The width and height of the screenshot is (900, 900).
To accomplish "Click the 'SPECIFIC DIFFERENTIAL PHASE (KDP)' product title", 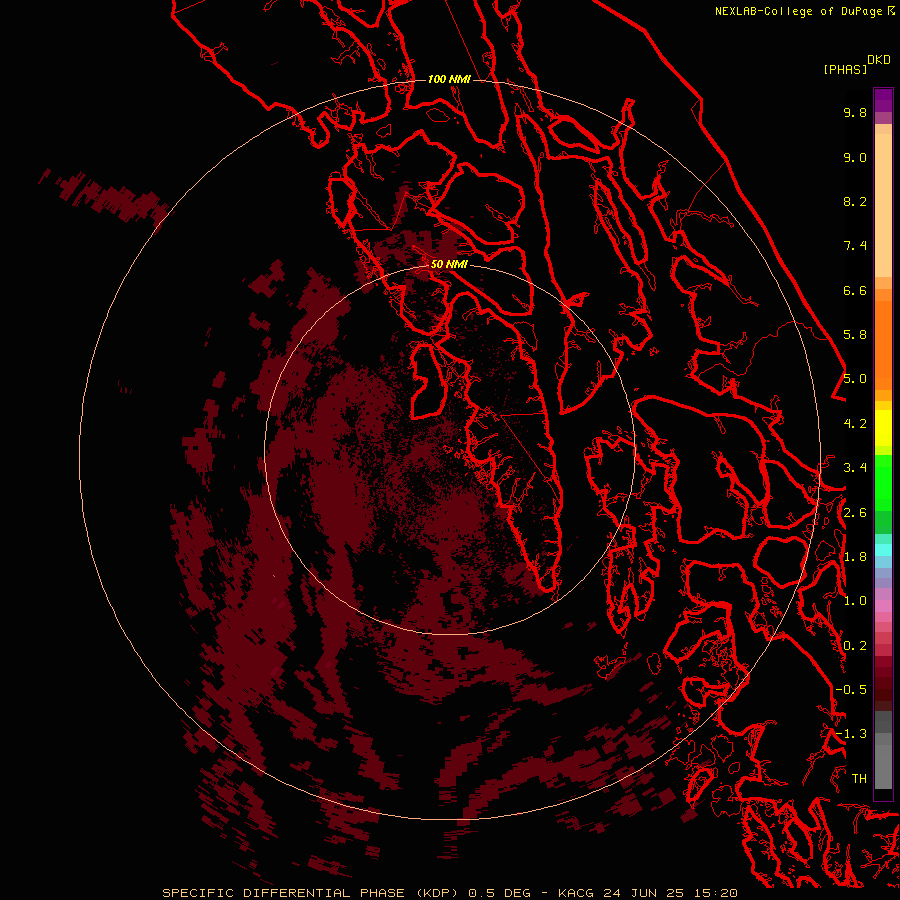I will [x=310, y=893].
